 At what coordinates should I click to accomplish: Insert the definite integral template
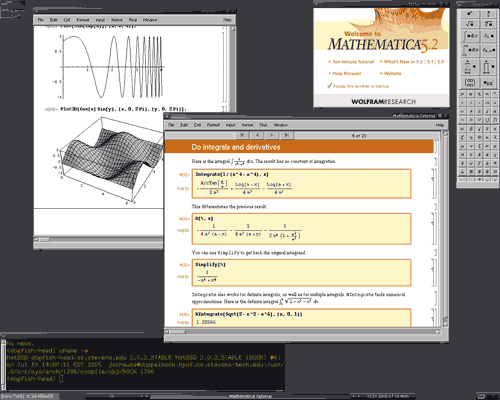click(470, 50)
